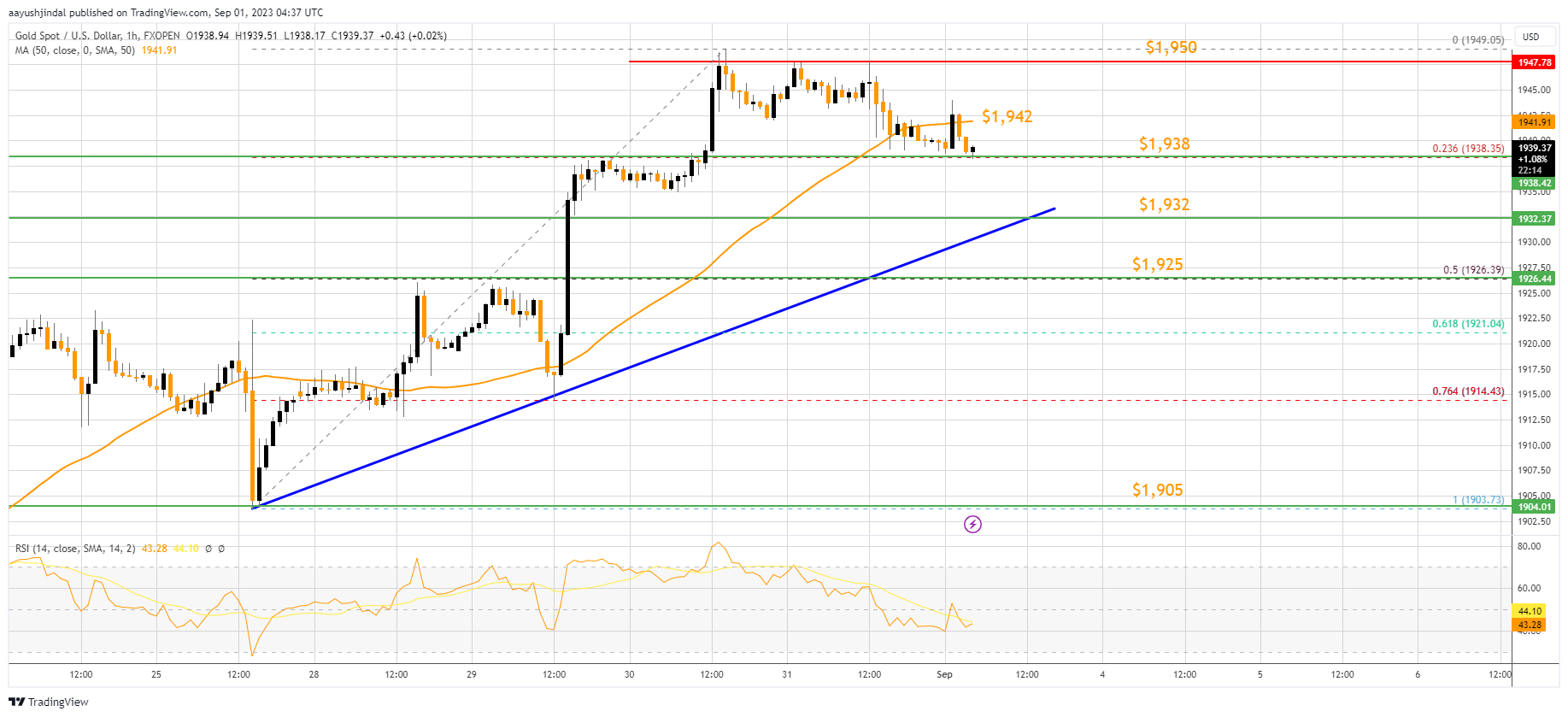Select the blue ascending trendline

tap(654, 358)
